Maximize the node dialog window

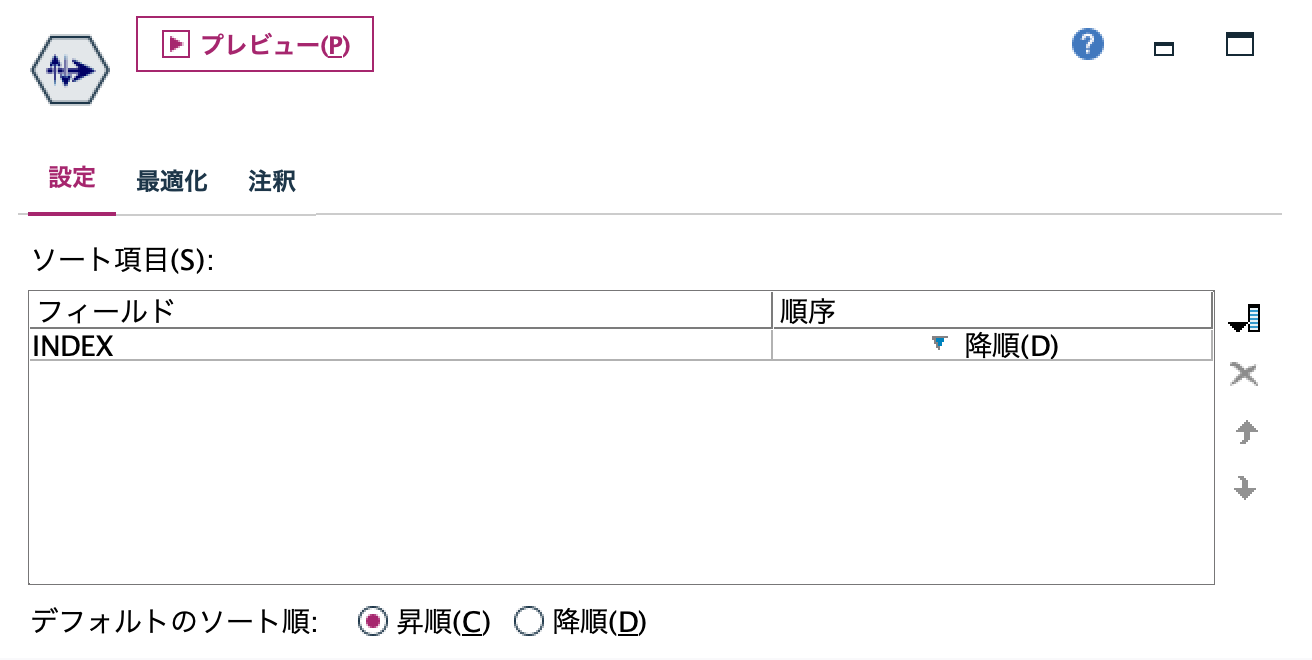coord(1239,44)
